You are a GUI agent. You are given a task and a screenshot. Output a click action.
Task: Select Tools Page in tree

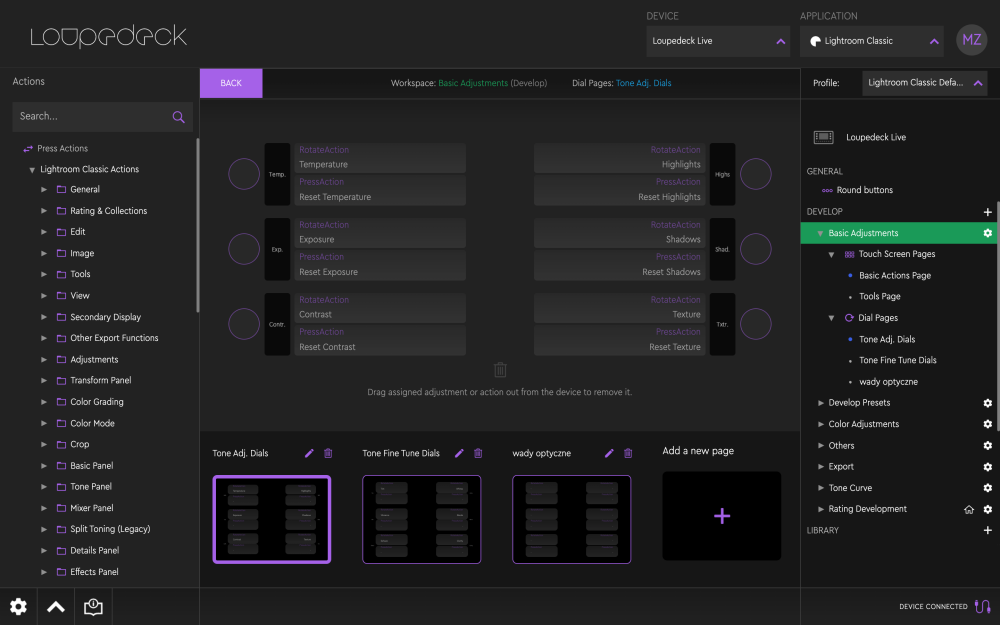(x=879, y=297)
